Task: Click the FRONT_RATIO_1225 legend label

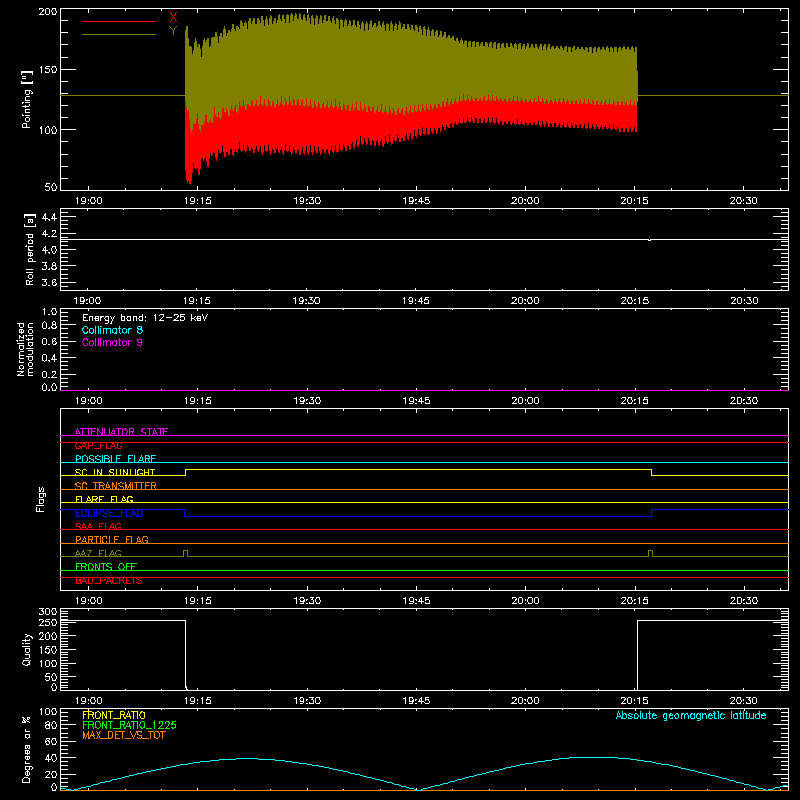Action: (x=130, y=725)
